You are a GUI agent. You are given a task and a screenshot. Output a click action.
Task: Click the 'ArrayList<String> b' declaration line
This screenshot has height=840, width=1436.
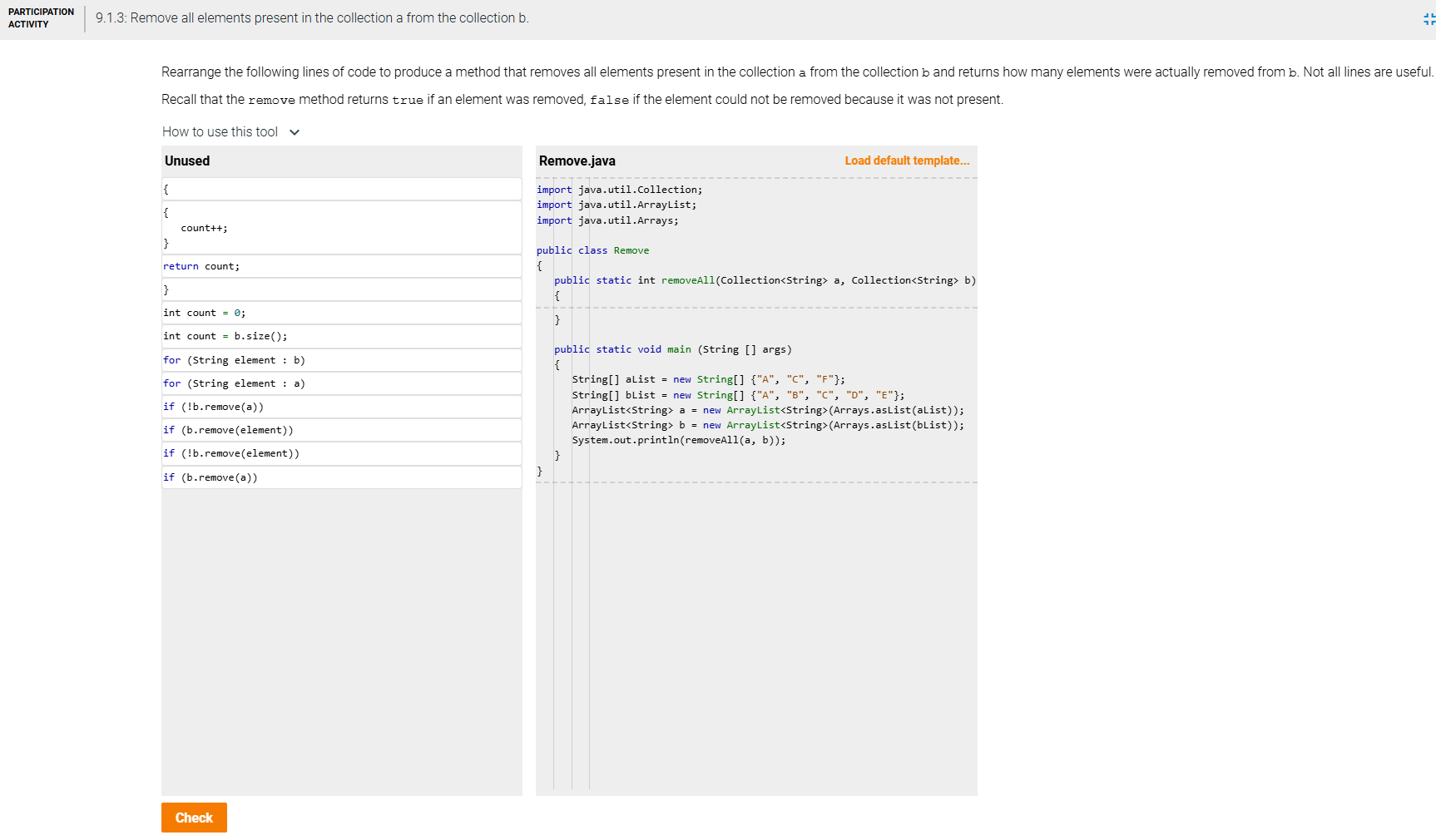768,425
